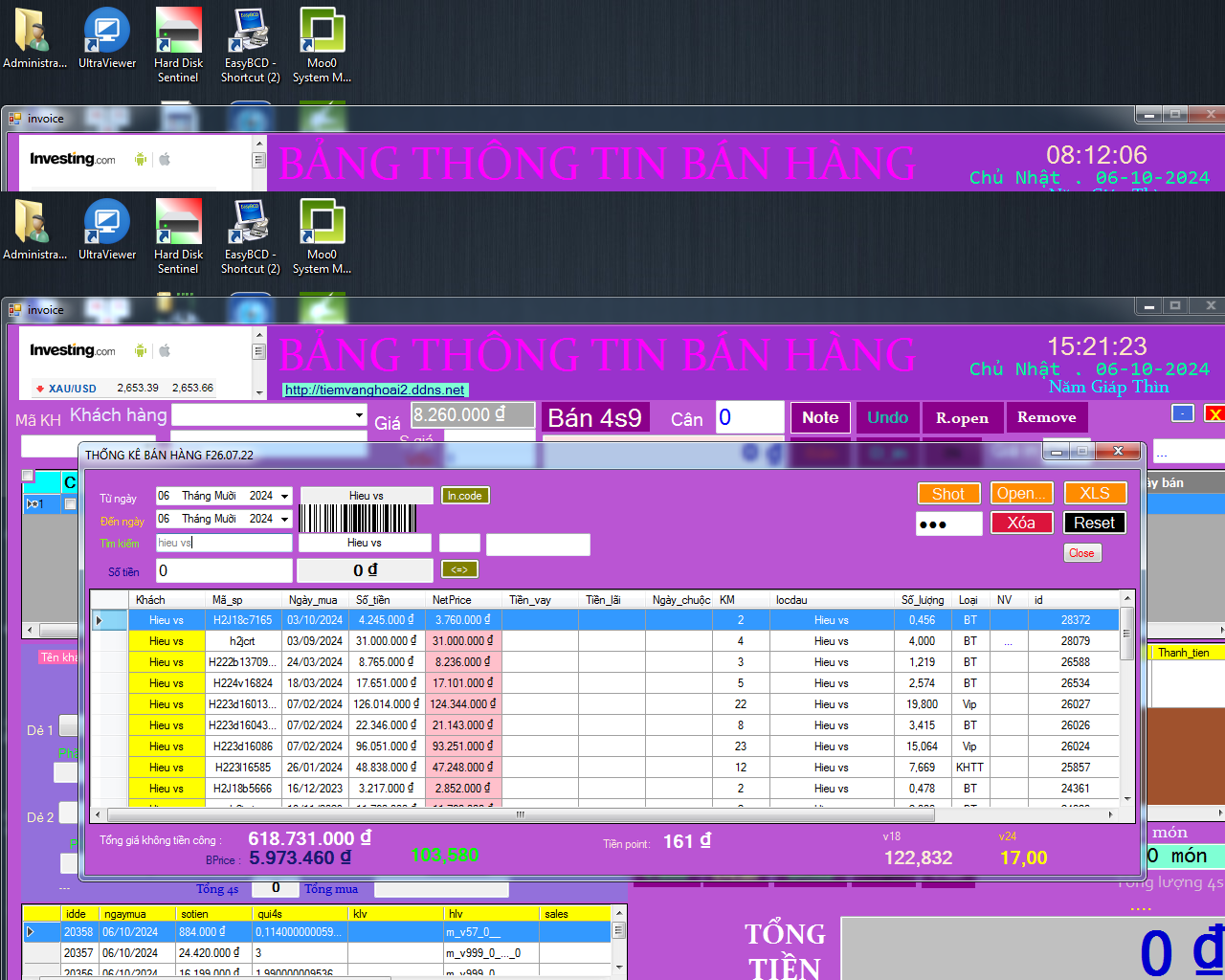Select row arrow of id 28372

[99, 620]
